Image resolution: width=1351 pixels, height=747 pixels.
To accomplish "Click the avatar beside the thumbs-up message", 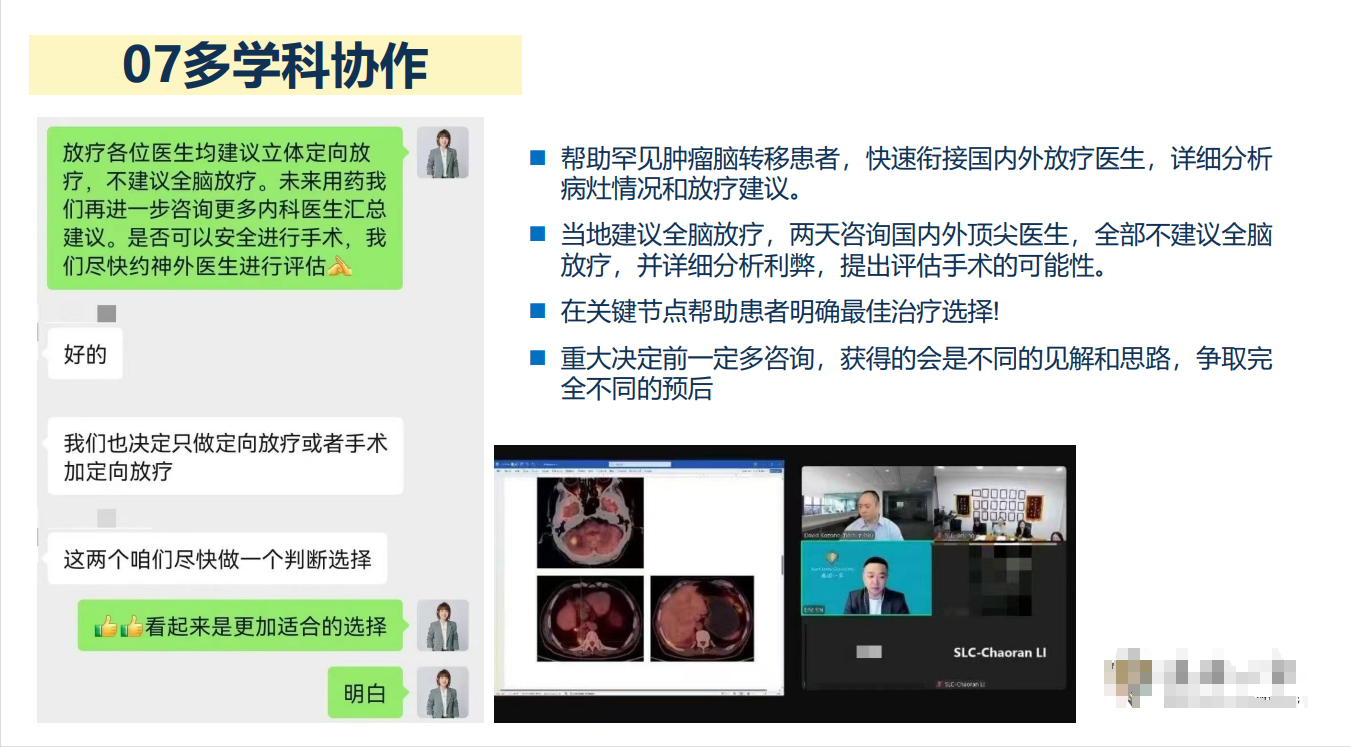I will coord(442,626).
